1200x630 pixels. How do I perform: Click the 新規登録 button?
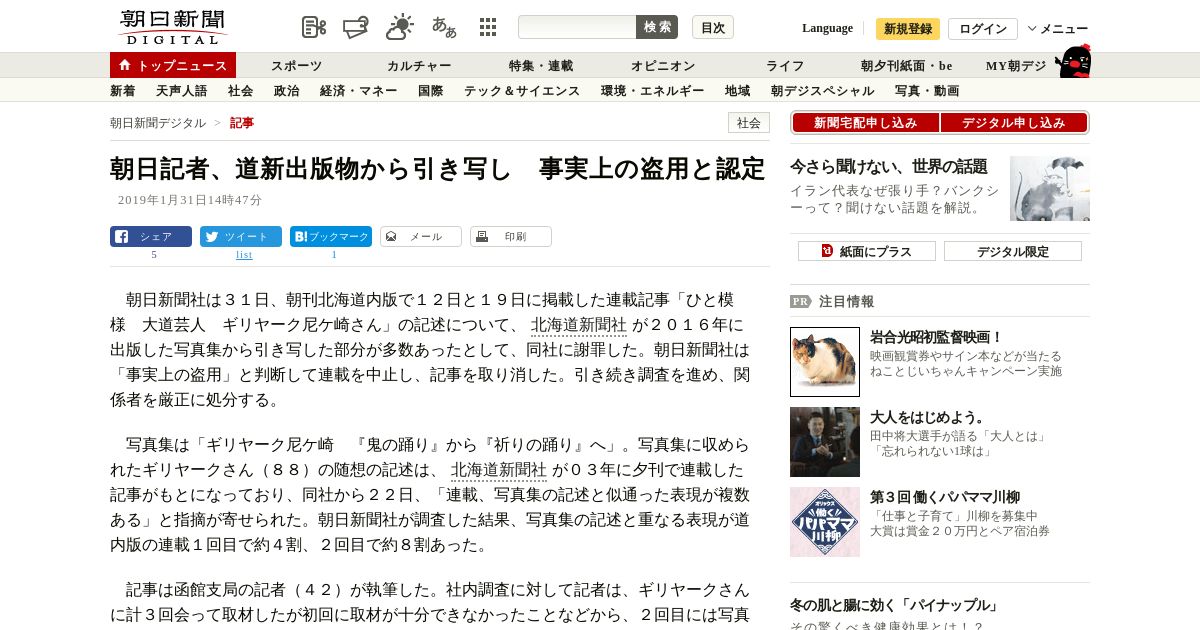[x=908, y=28]
